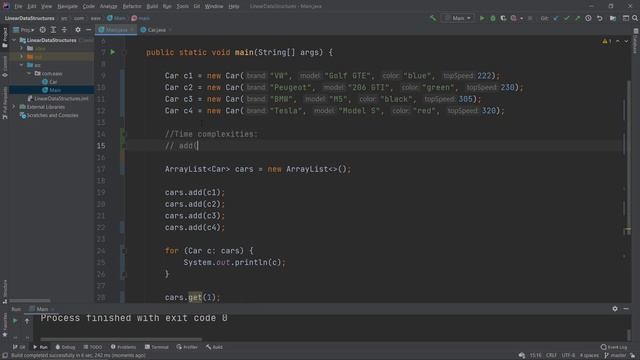Run with Coverage icon in the toolbar

pos(503,18)
